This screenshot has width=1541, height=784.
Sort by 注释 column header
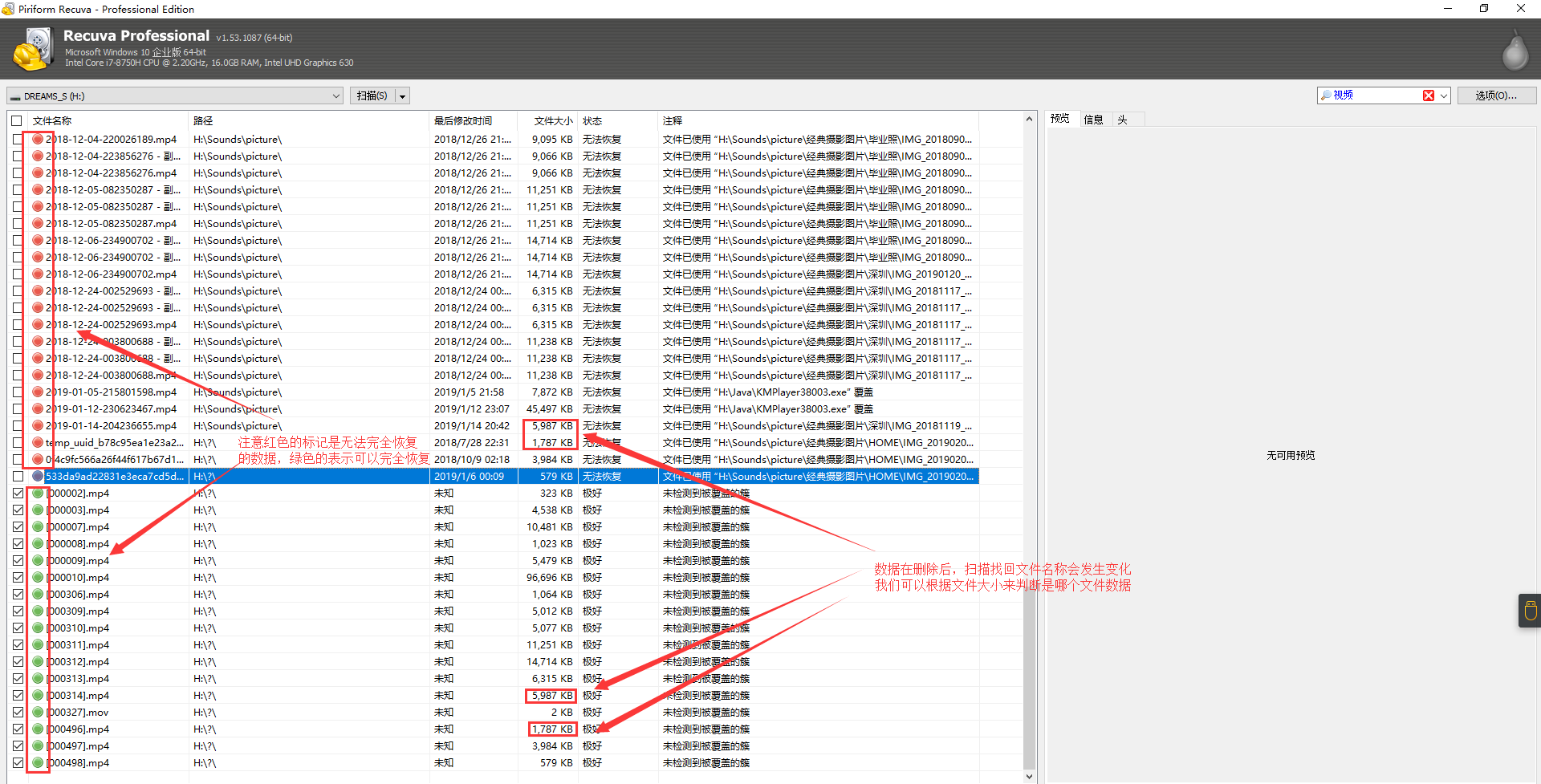(819, 121)
